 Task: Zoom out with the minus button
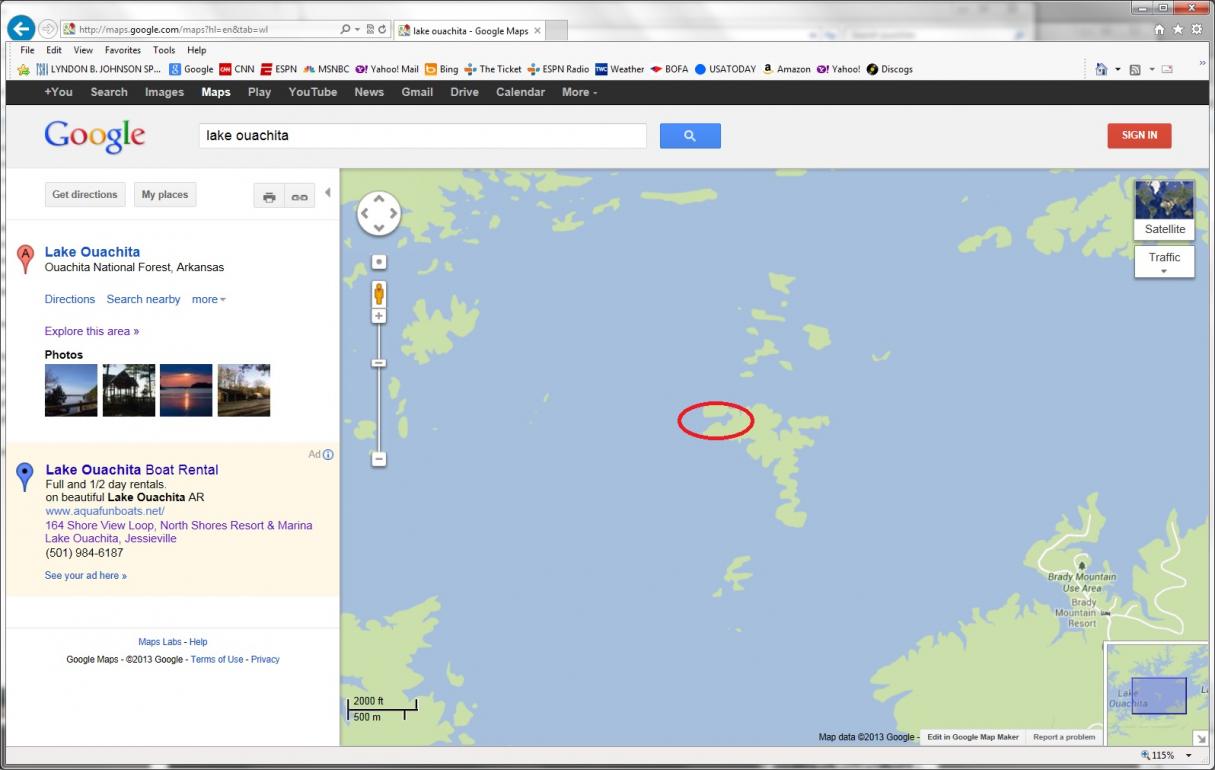tap(379, 459)
